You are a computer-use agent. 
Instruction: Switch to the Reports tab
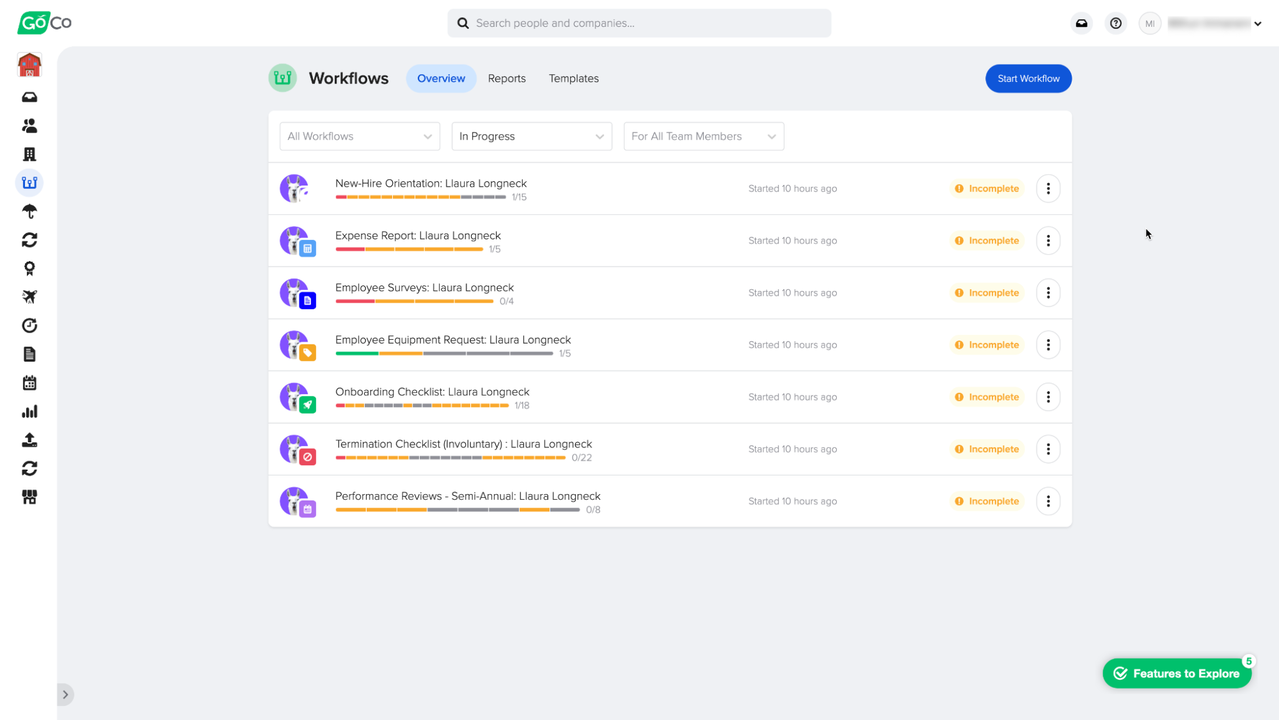click(x=506, y=78)
